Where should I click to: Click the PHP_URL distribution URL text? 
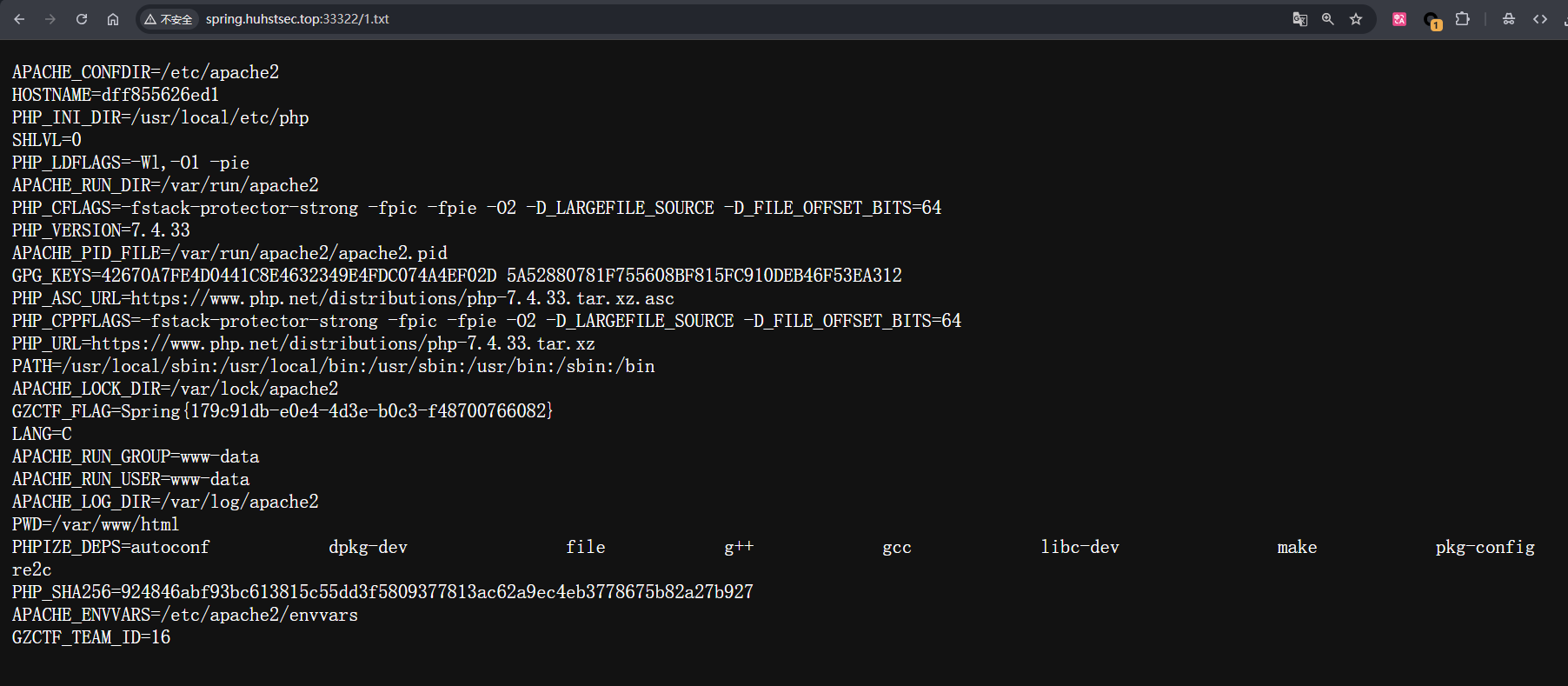coord(342,343)
